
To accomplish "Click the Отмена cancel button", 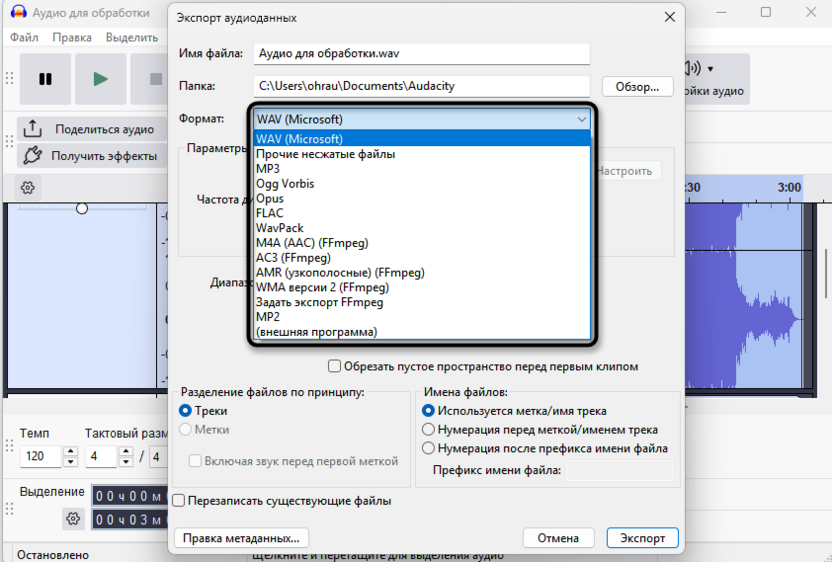I will [558, 538].
